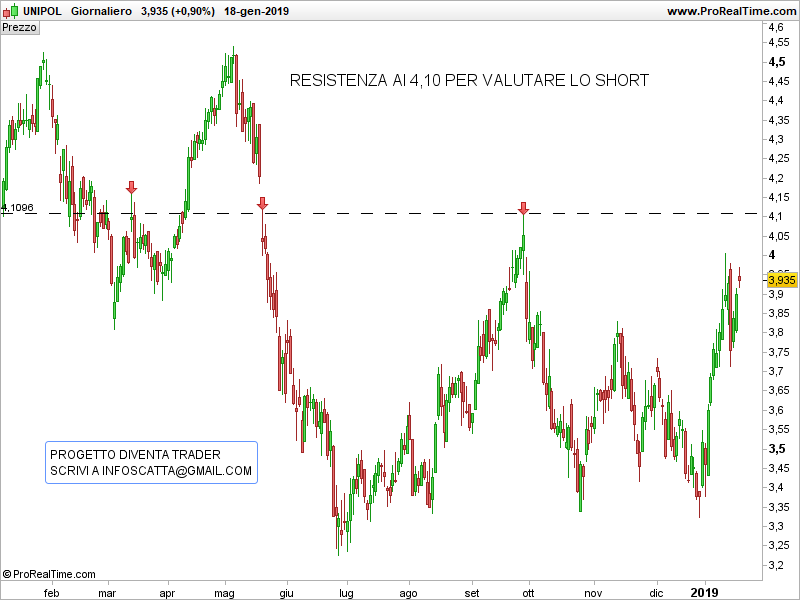Click the red arrow marker in late May
Viewport: 800px width, 600px height.
tap(262, 203)
